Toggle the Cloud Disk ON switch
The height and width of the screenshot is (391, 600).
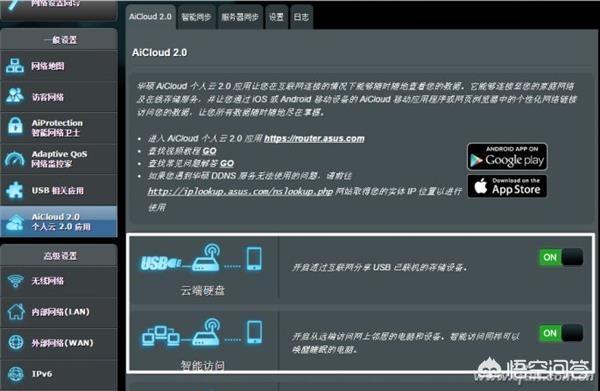pos(561,257)
